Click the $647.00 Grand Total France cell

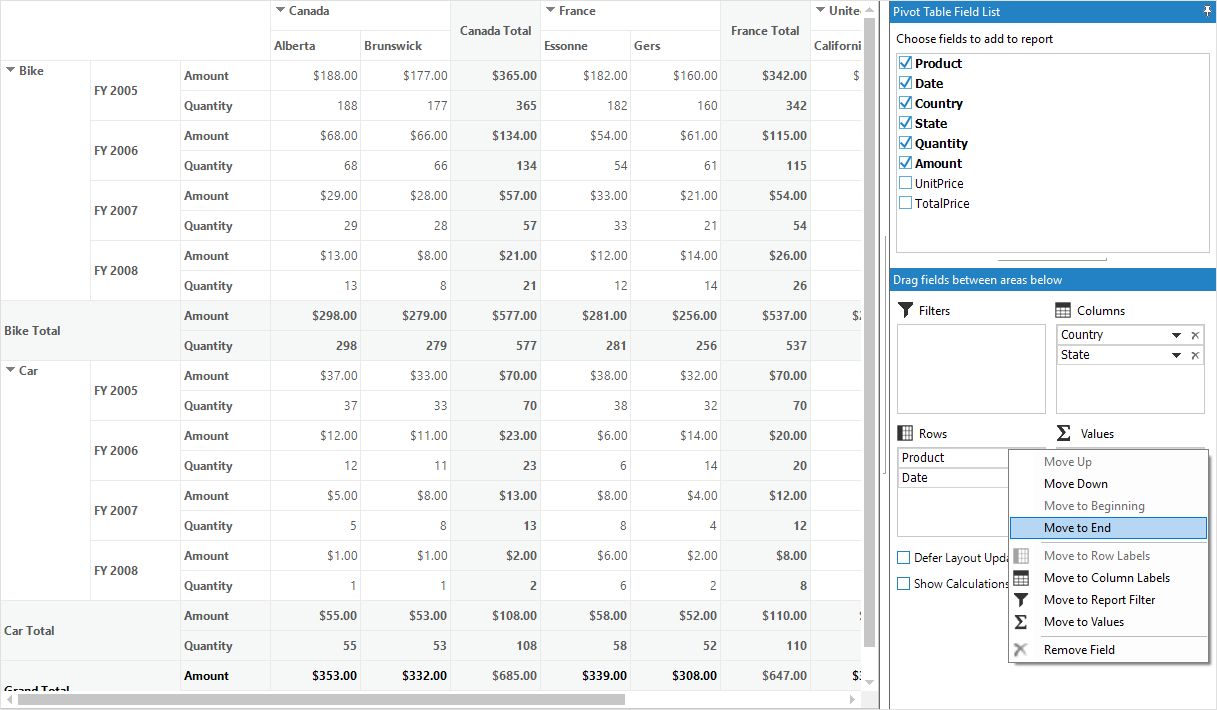coord(766,676)
